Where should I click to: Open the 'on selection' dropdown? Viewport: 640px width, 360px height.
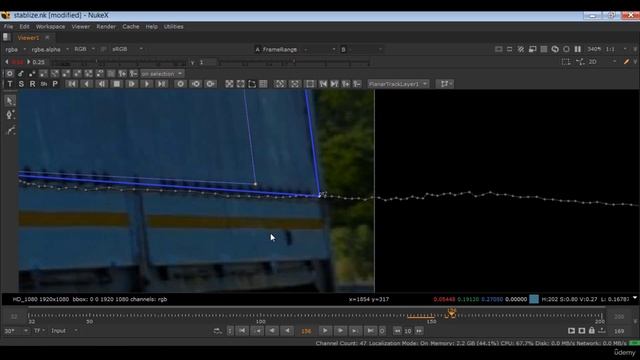pyautogui.click(x=162, y=74)
